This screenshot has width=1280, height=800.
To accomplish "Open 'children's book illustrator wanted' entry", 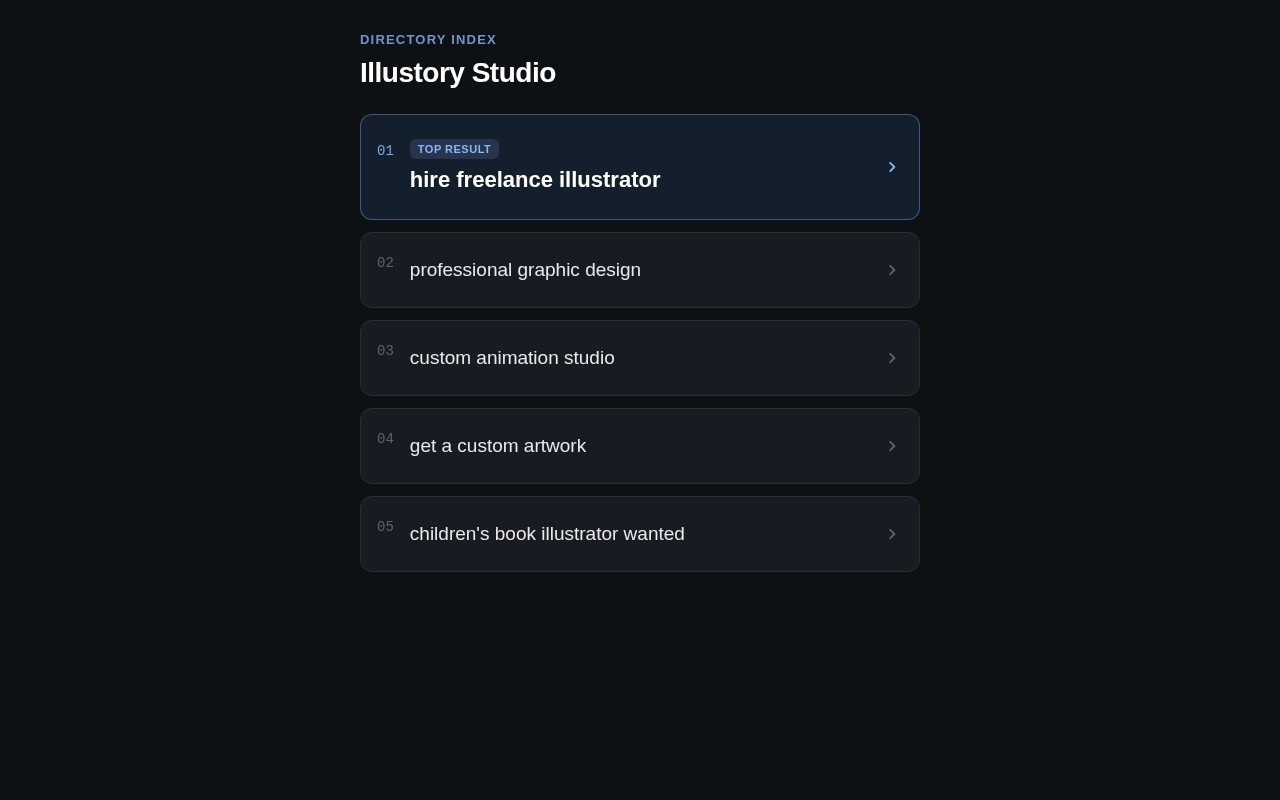I will coord(640,534).
